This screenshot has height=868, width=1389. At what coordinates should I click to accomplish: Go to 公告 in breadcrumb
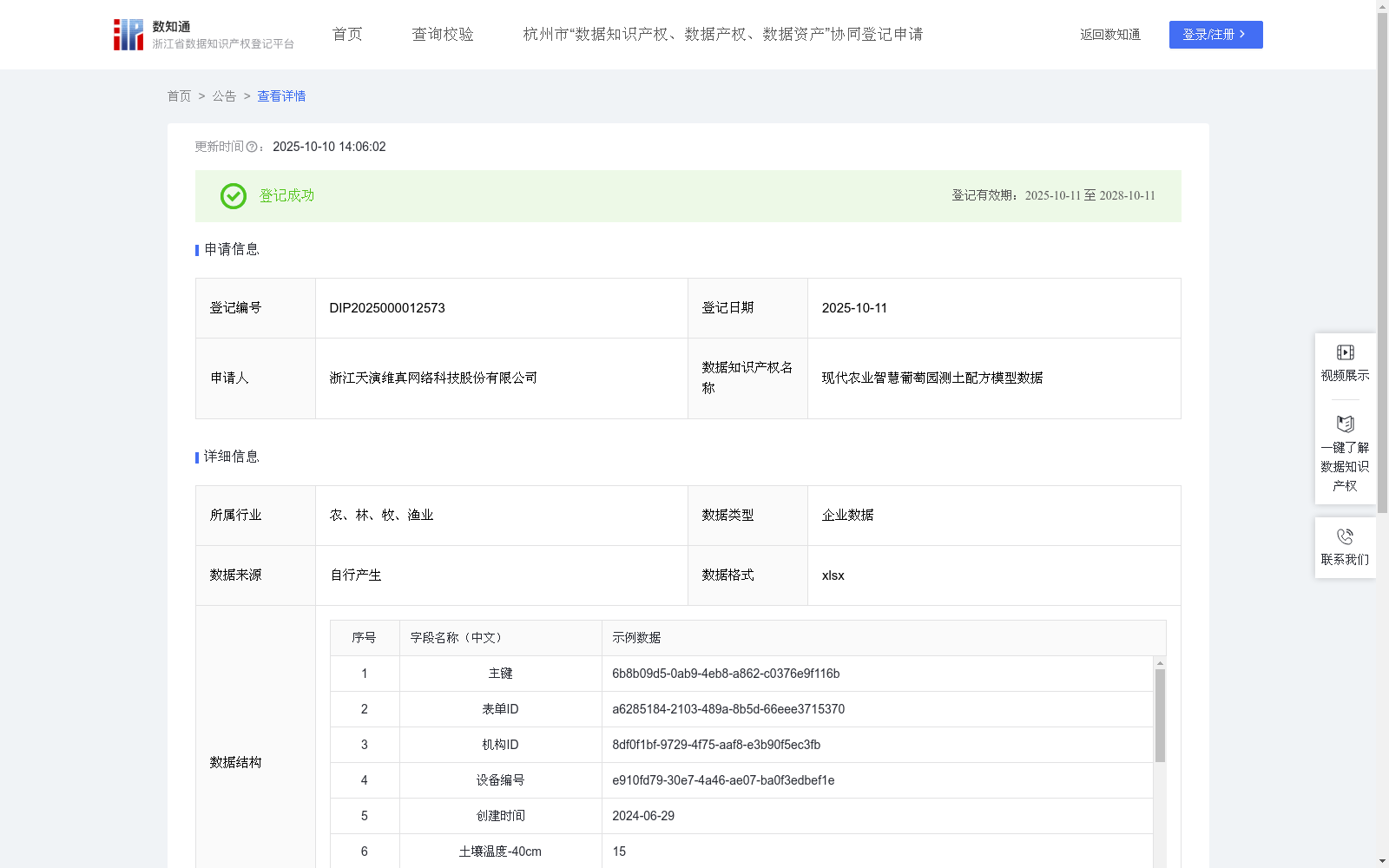click(x=224, y=96)
